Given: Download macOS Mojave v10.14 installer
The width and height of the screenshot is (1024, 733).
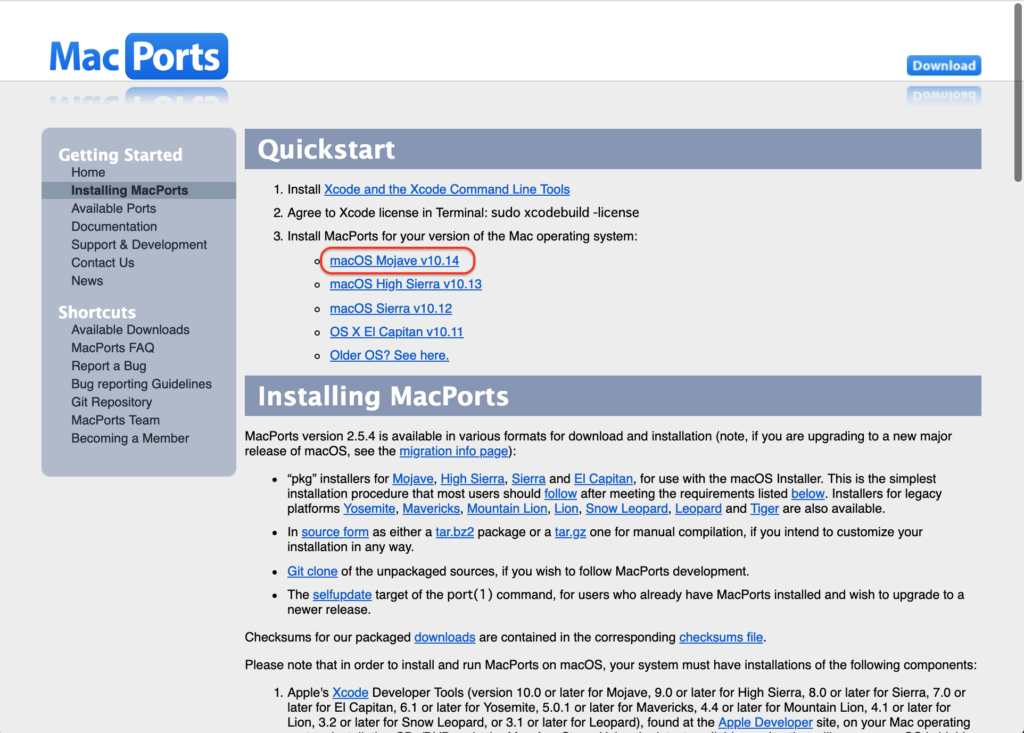Looking at the screenshot, I should [394, 261].
